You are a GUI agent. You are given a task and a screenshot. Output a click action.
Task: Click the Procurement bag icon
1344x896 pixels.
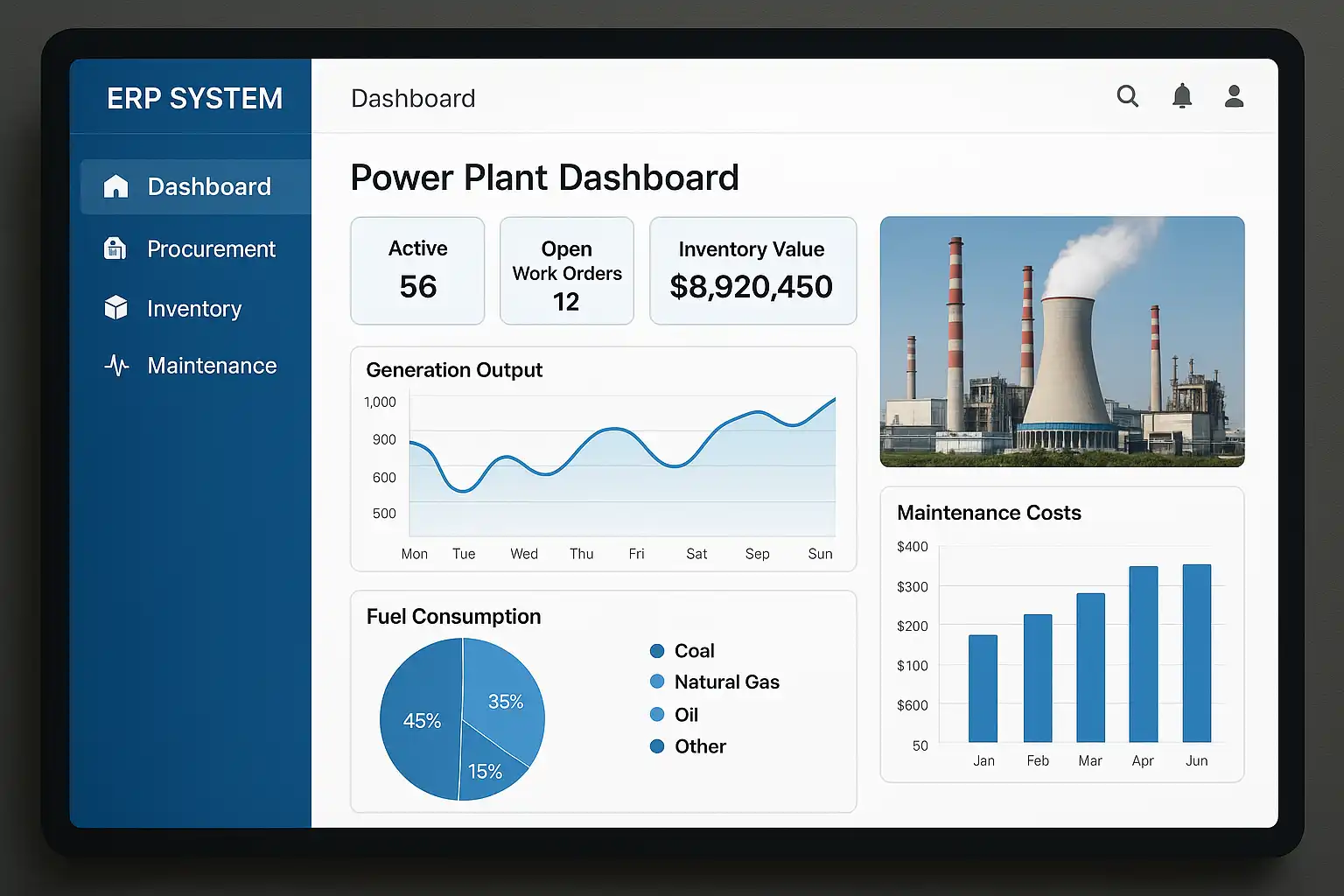click(115, 248)
